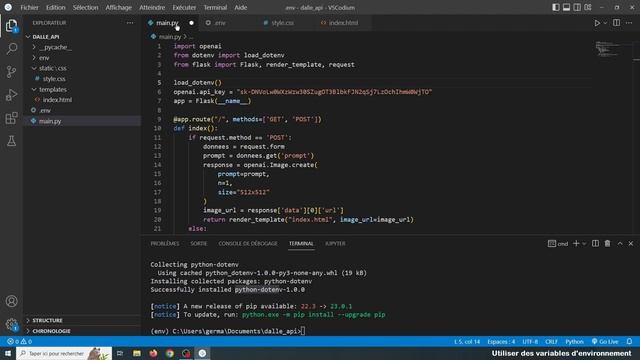
Task: Expand the STRUCTURE section
Action: (47, 320)
